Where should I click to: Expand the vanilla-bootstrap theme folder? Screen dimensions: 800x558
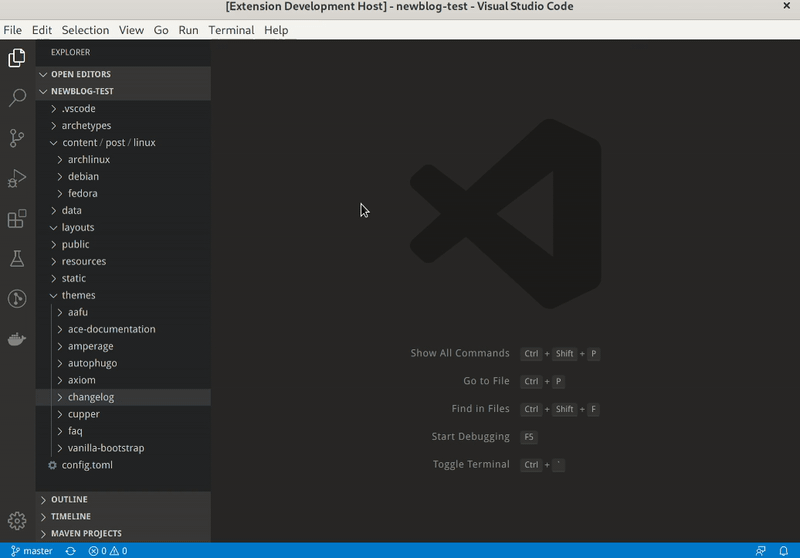(x=123, y=448)
